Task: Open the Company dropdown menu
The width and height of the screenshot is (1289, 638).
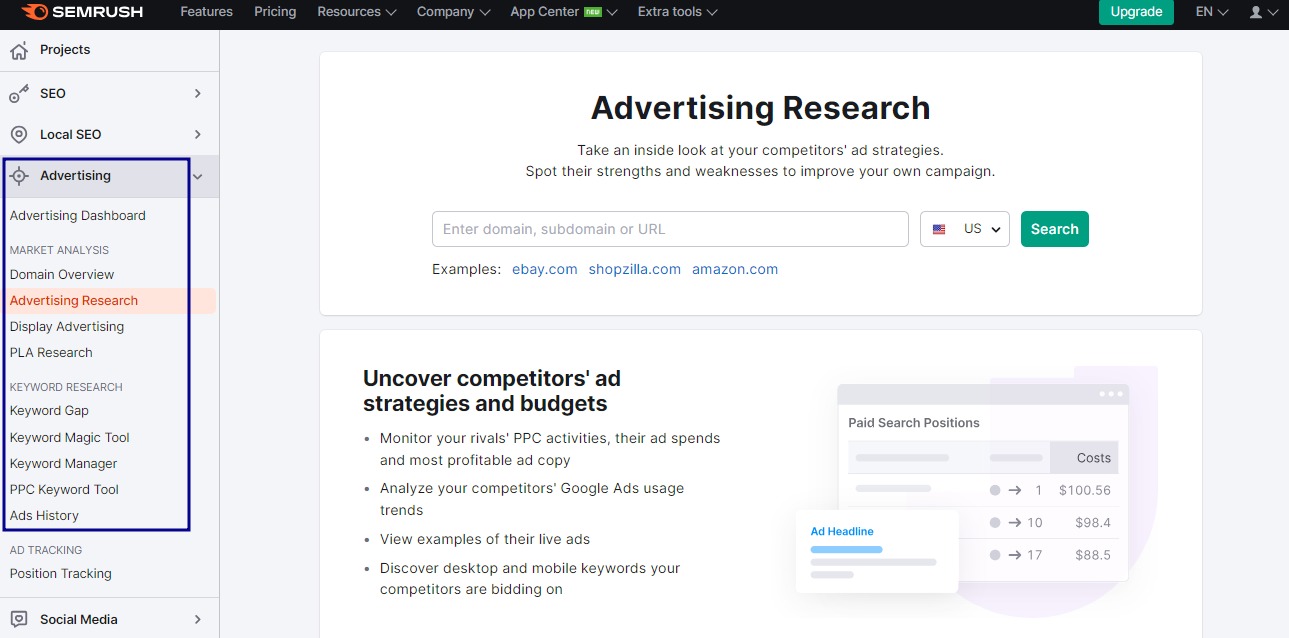Action: (x=454, y=12)
